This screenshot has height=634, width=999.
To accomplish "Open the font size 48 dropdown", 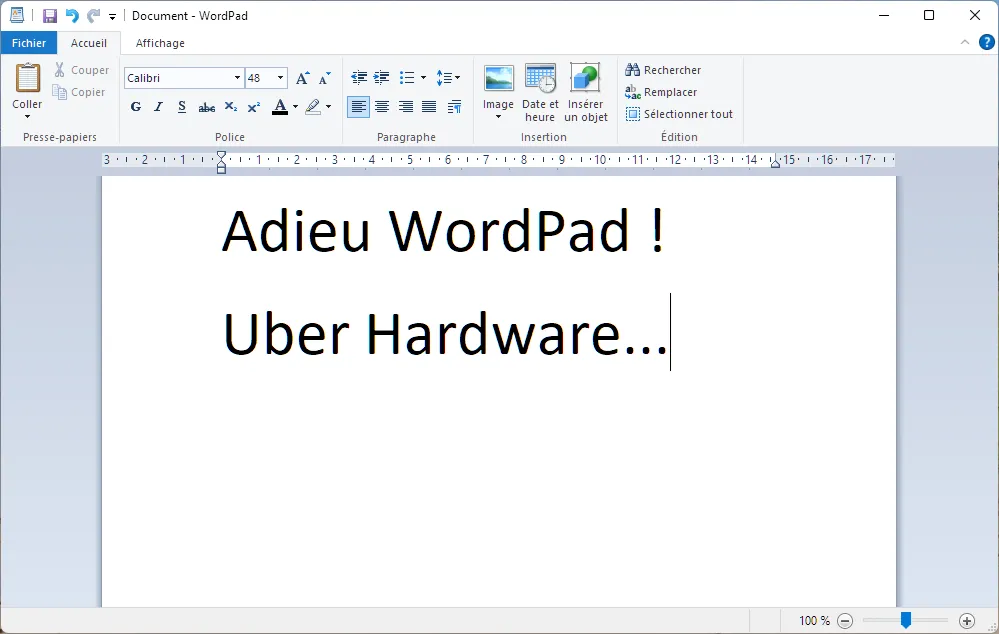I will click(280, 78).
